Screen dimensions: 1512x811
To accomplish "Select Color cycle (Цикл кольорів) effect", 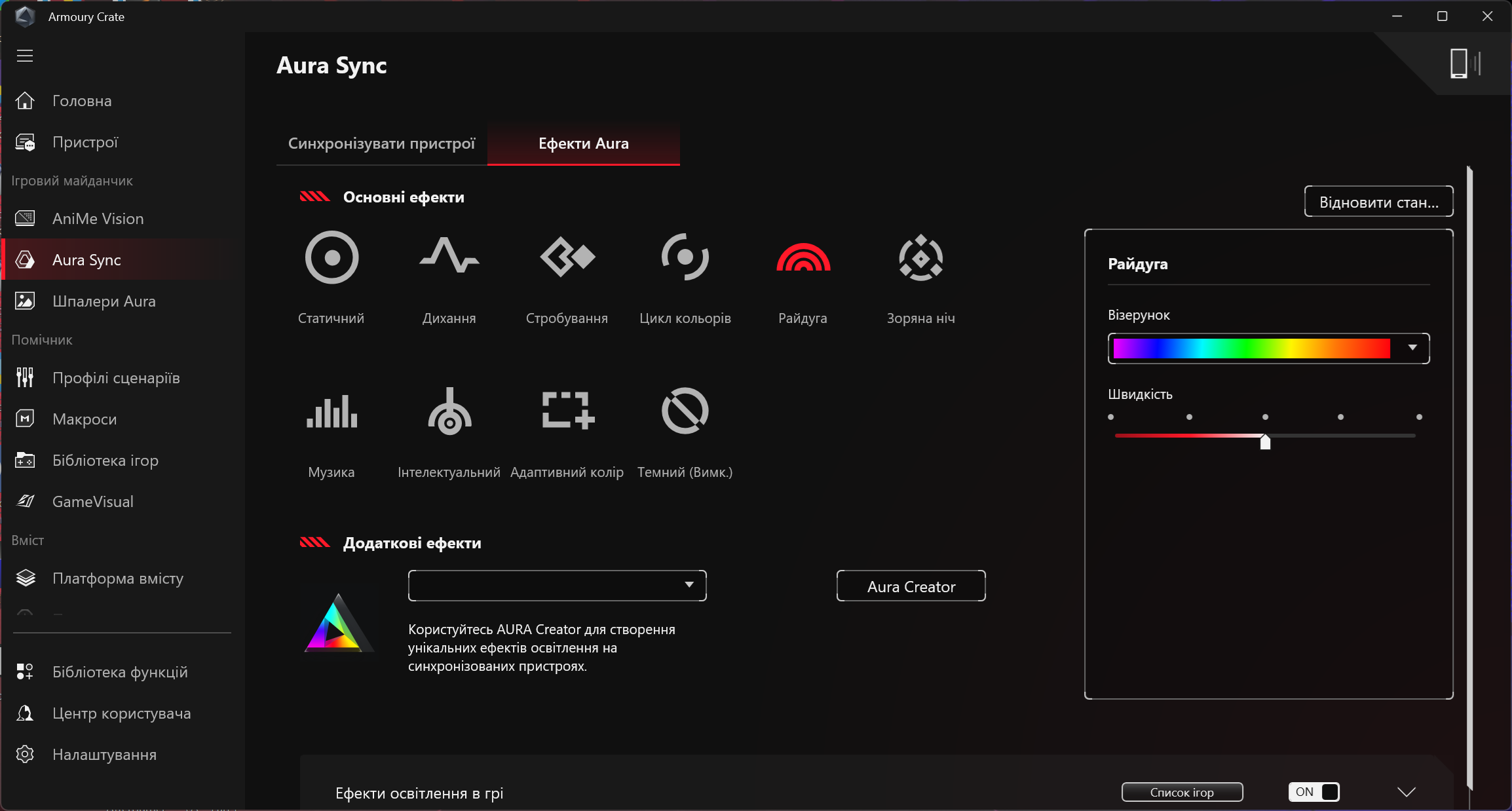I will 685,257.
